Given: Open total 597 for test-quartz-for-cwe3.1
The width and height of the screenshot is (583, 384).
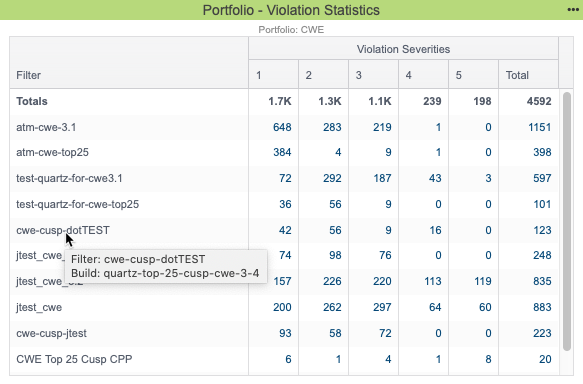Looking at the screenshot, I should tap(542, 178).
